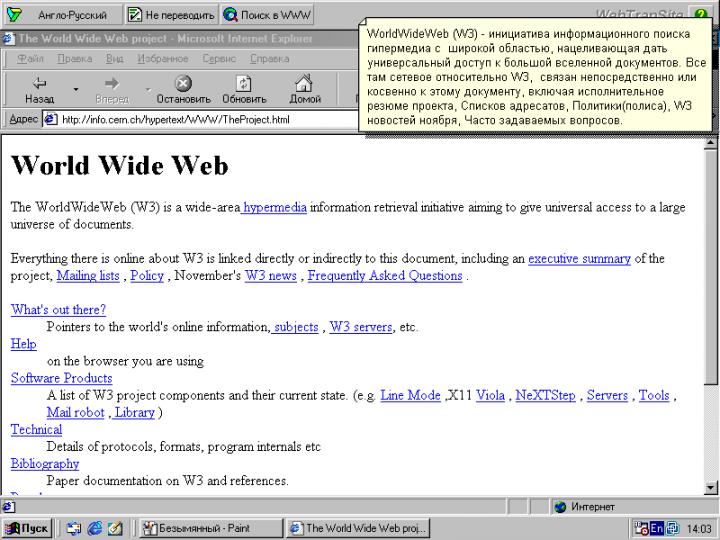Follow the executive summary link
720x540 pixels.
pyautogui.click(x=579, y=259)
